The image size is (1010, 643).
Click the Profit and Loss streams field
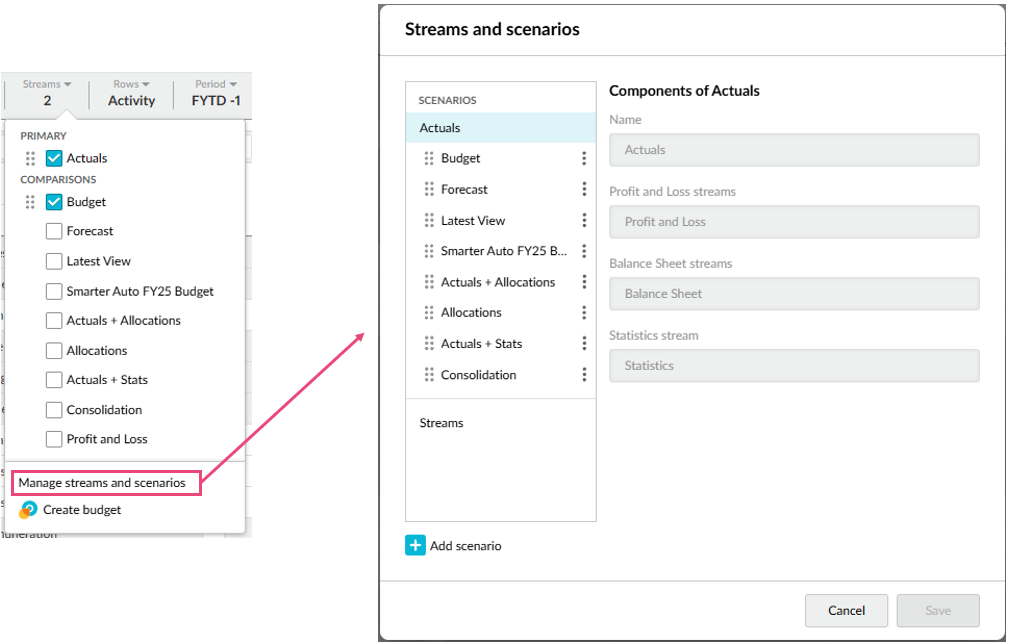794,222
